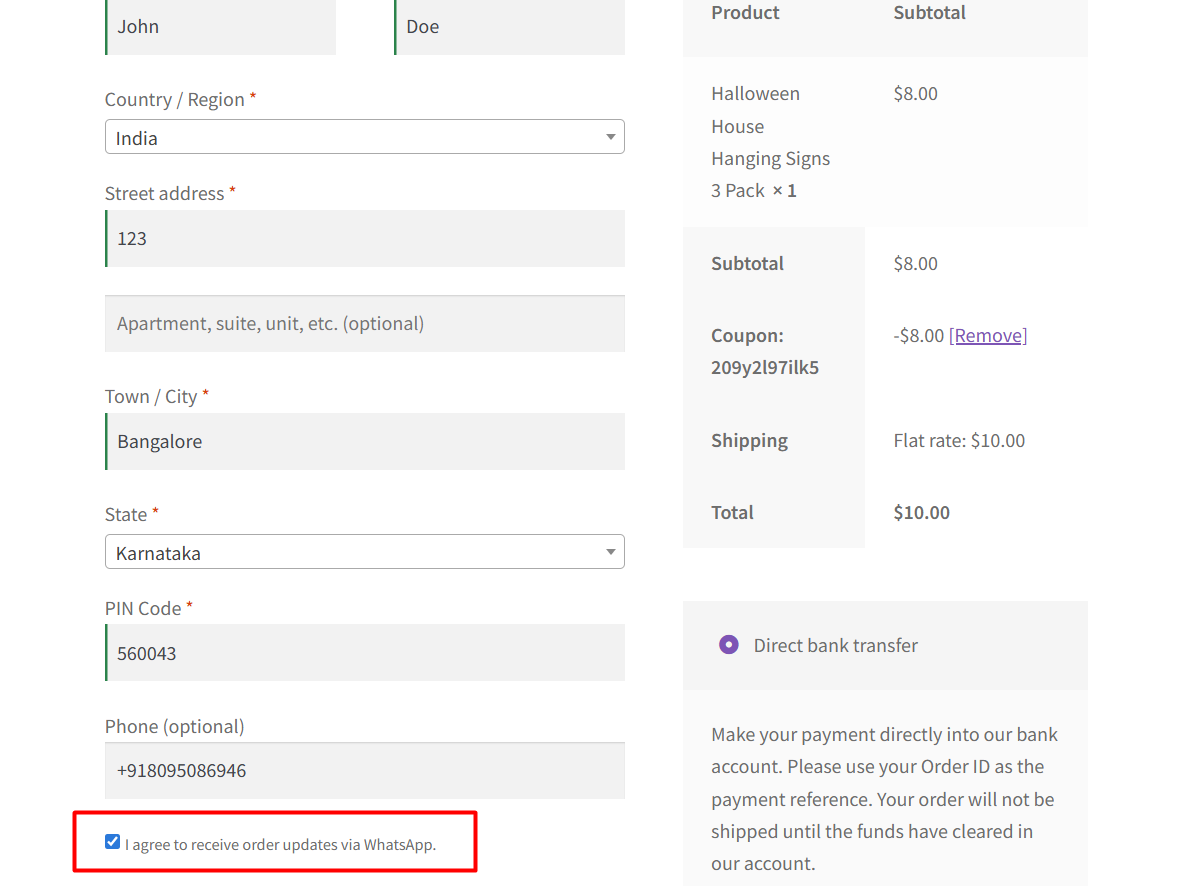
Task: Untick the WhatsApp order updates checkbox
Action: point(113,842)
